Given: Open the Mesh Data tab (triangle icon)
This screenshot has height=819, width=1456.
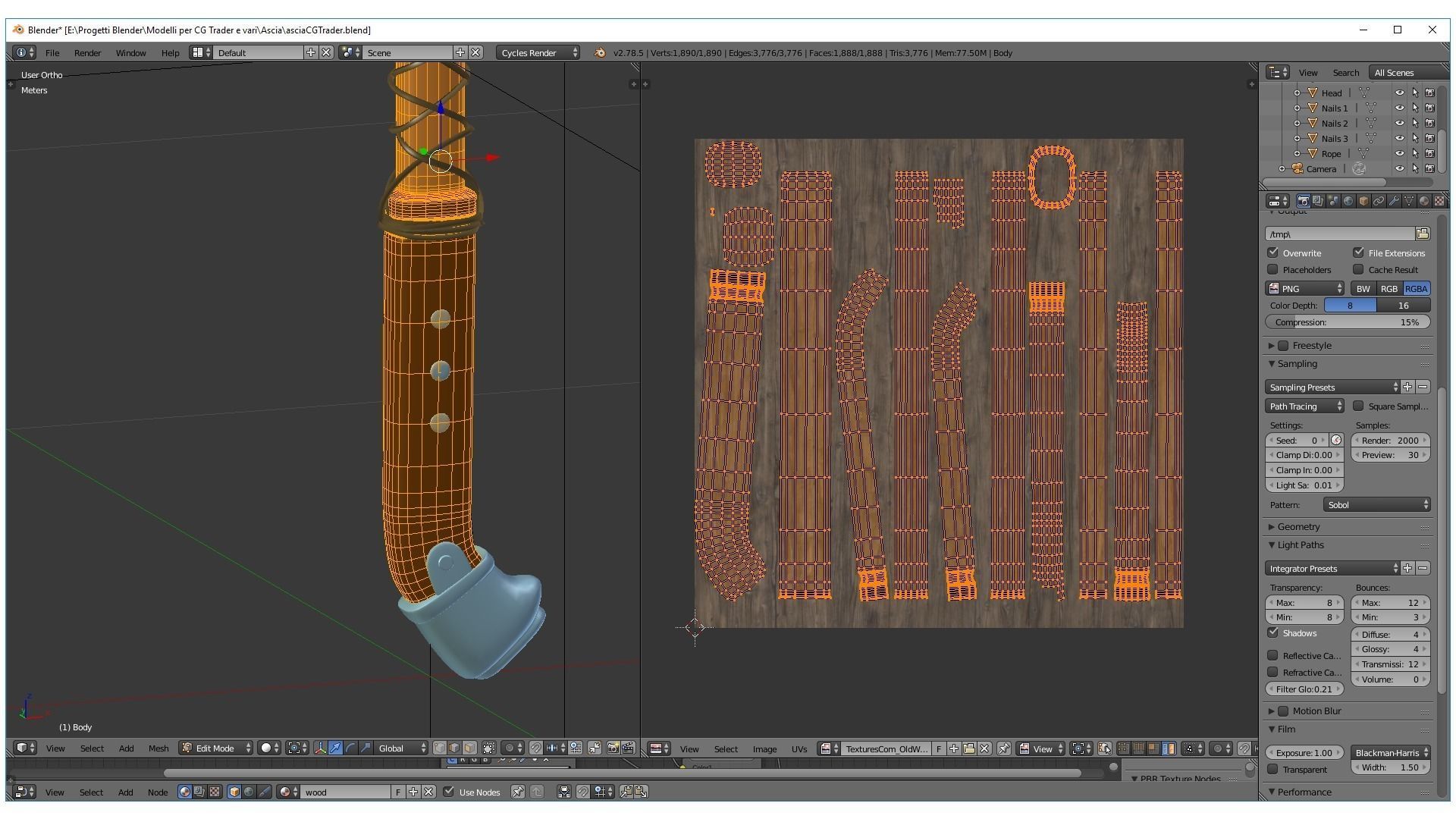Looking at the screenshot, I should point(1409,201).
